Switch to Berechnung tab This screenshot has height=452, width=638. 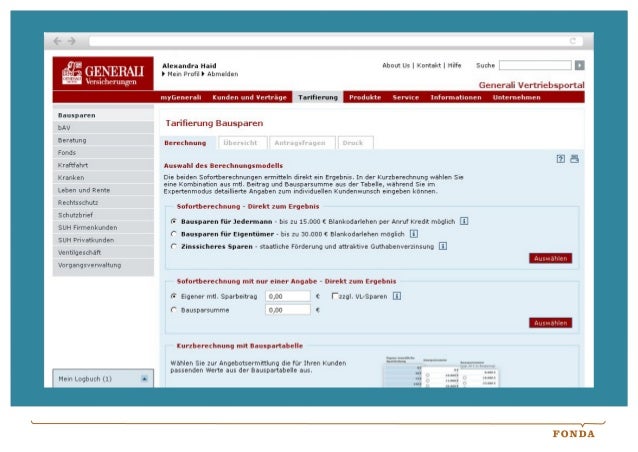coord(185,143)
